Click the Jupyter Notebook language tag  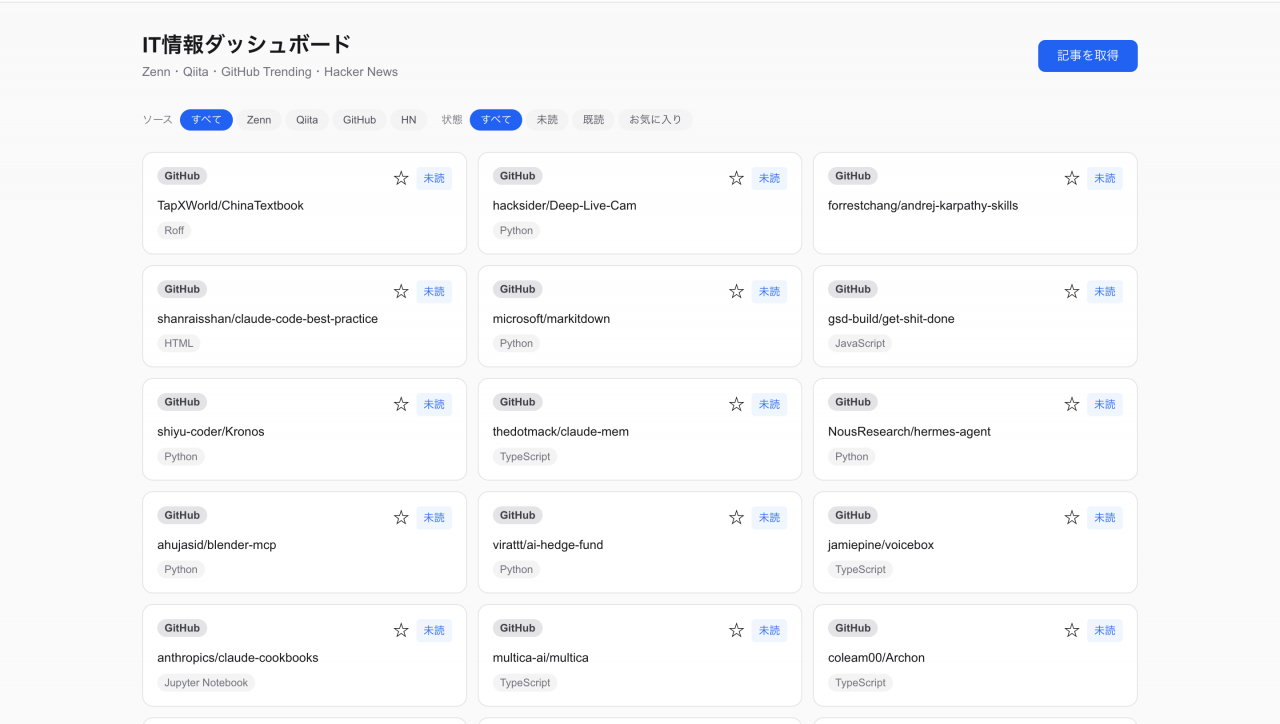(x=206, y=682)
